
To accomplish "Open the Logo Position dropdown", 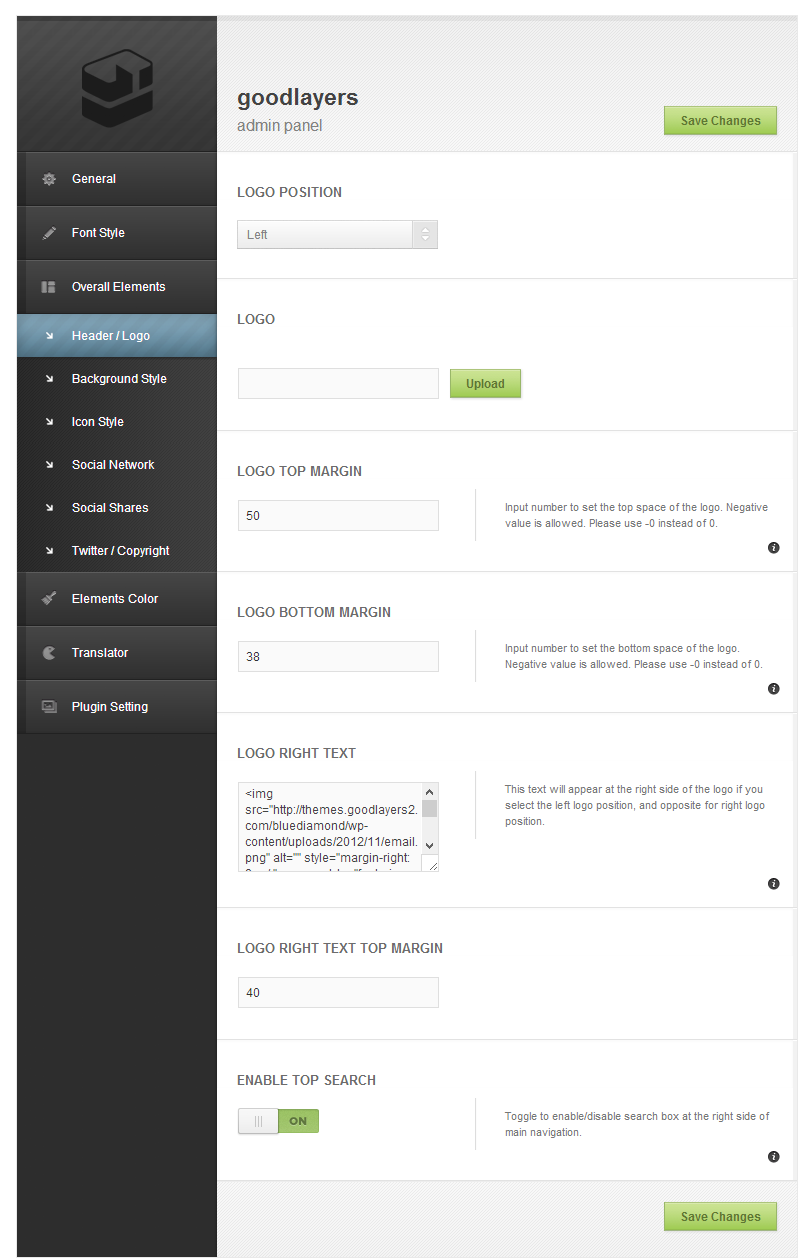I will click(x=337, y=235).
